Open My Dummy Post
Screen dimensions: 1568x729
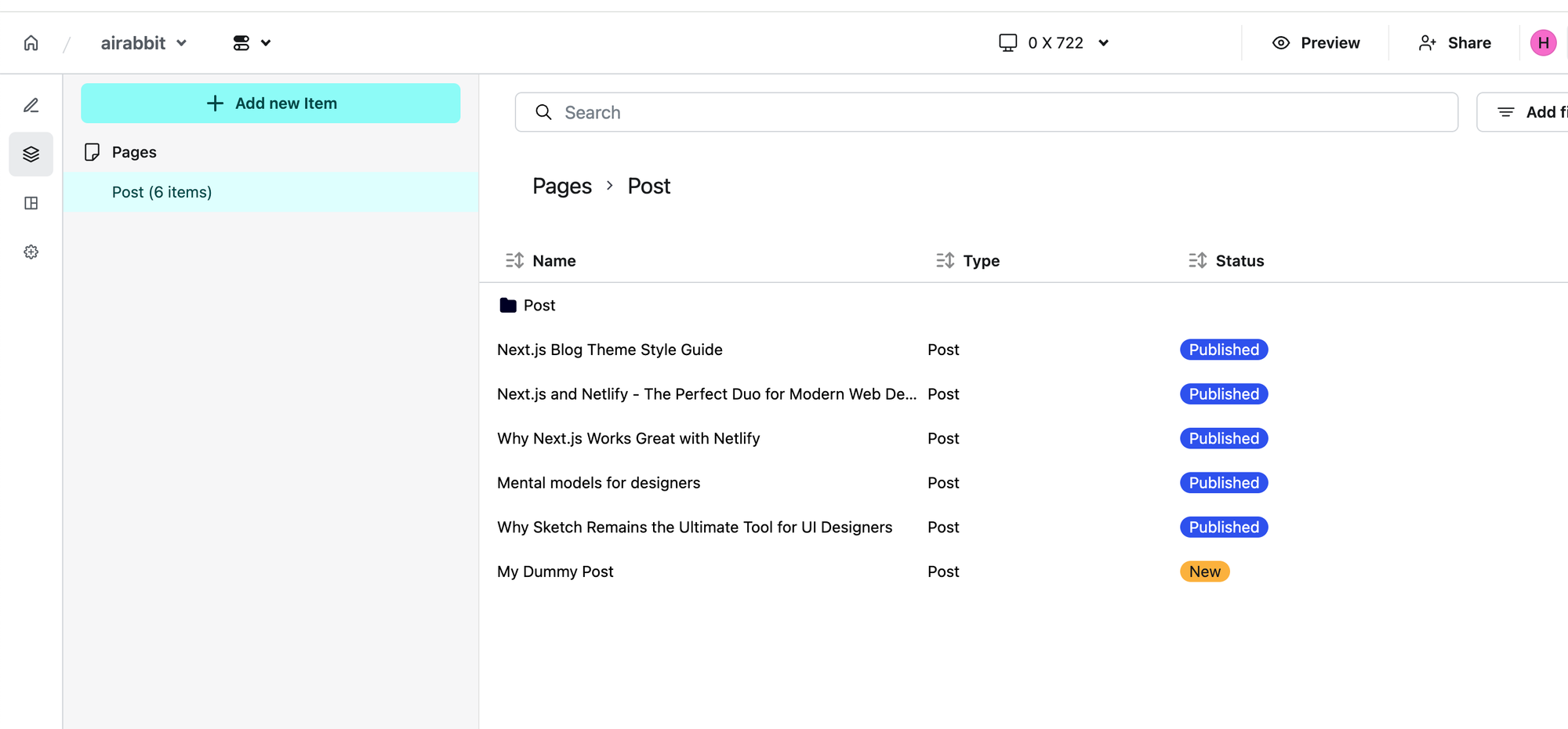click(555, 571)
